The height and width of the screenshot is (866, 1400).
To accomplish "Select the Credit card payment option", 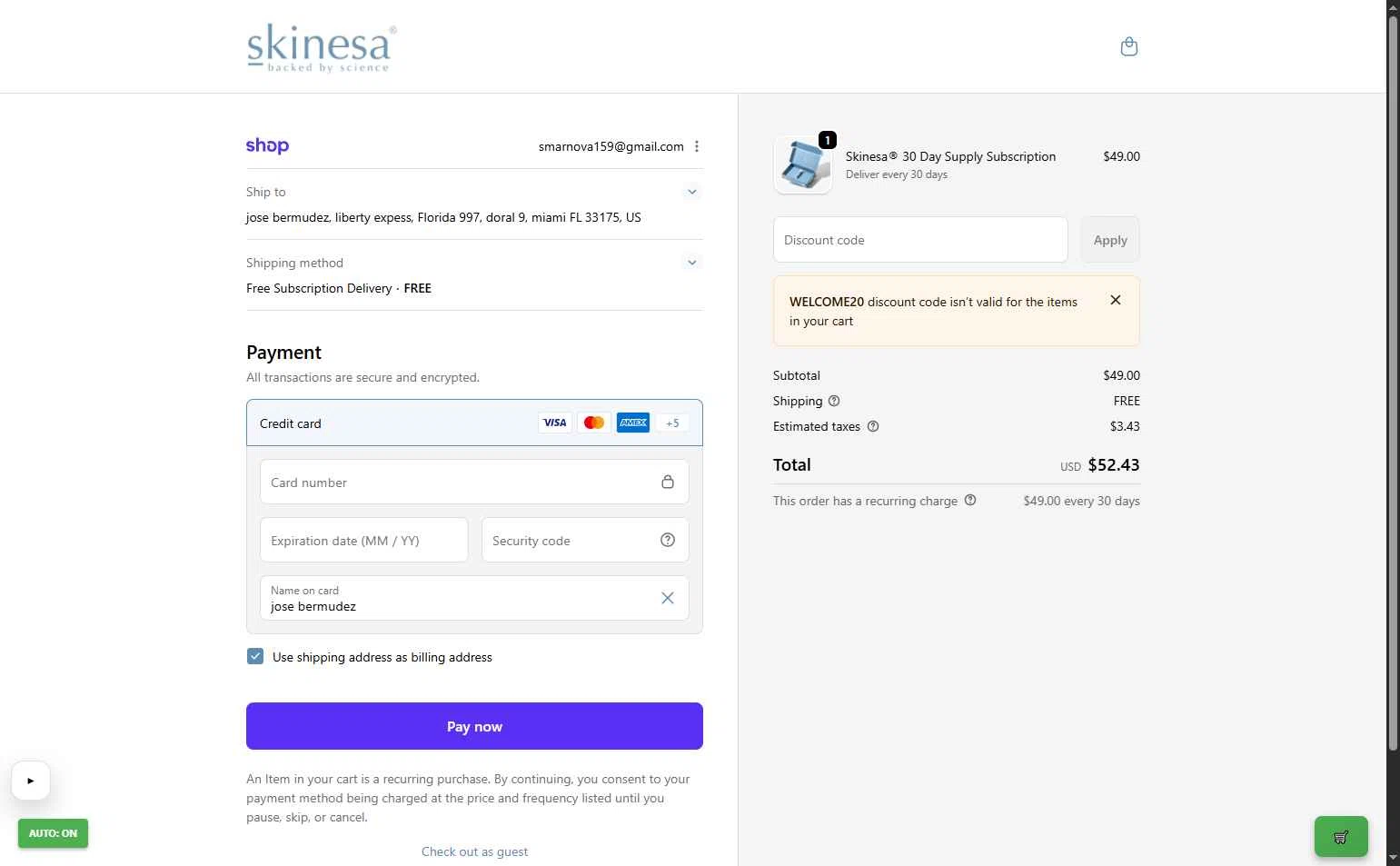I will tap(474, 423).
